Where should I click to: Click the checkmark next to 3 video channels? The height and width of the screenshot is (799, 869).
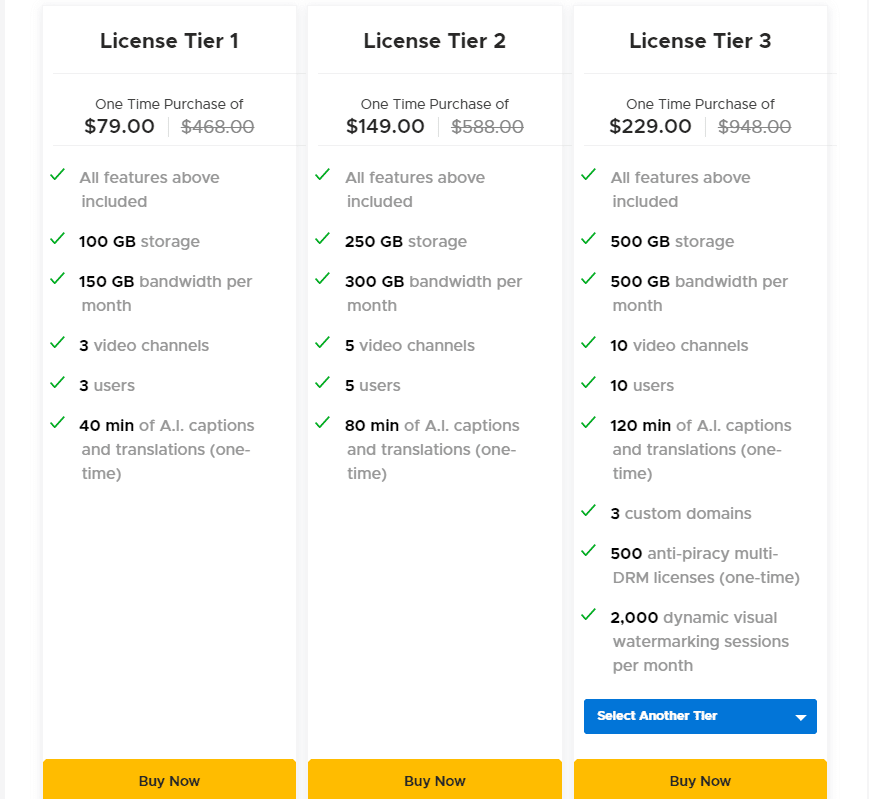click(x=57, y=345)
